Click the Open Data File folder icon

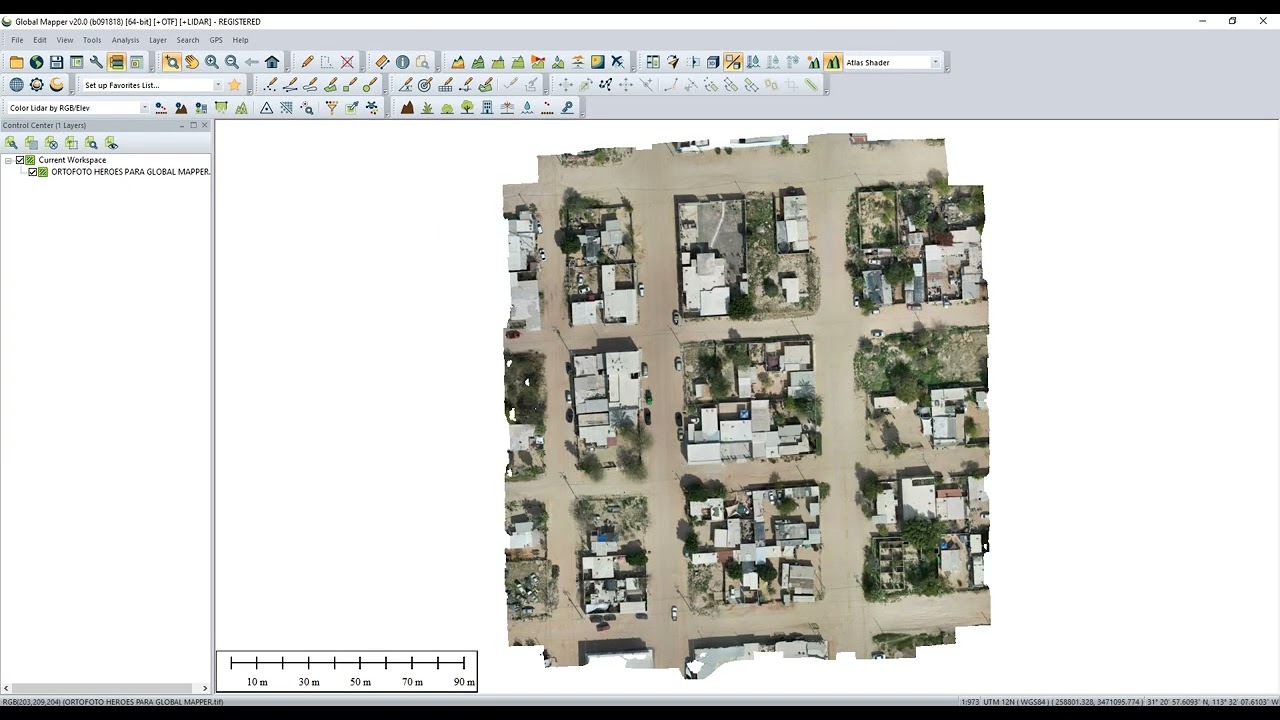(16, 62)
